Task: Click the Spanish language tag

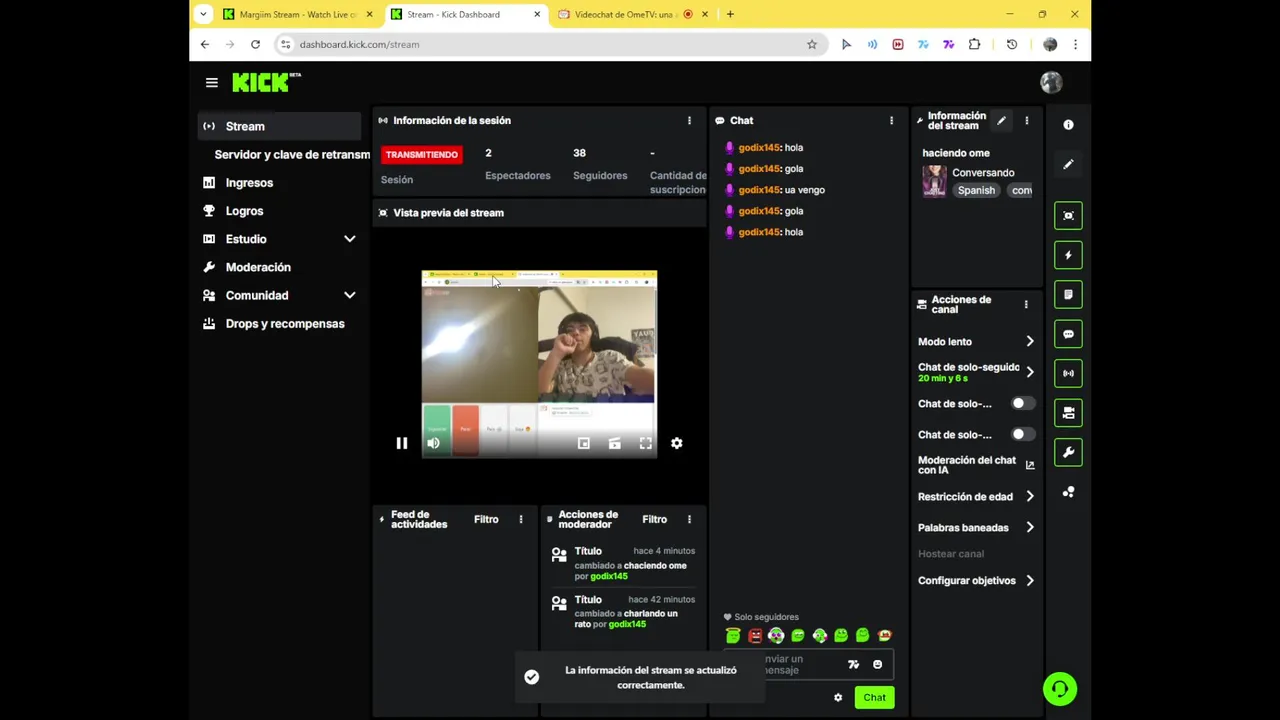Action: (x=976, y=191)
